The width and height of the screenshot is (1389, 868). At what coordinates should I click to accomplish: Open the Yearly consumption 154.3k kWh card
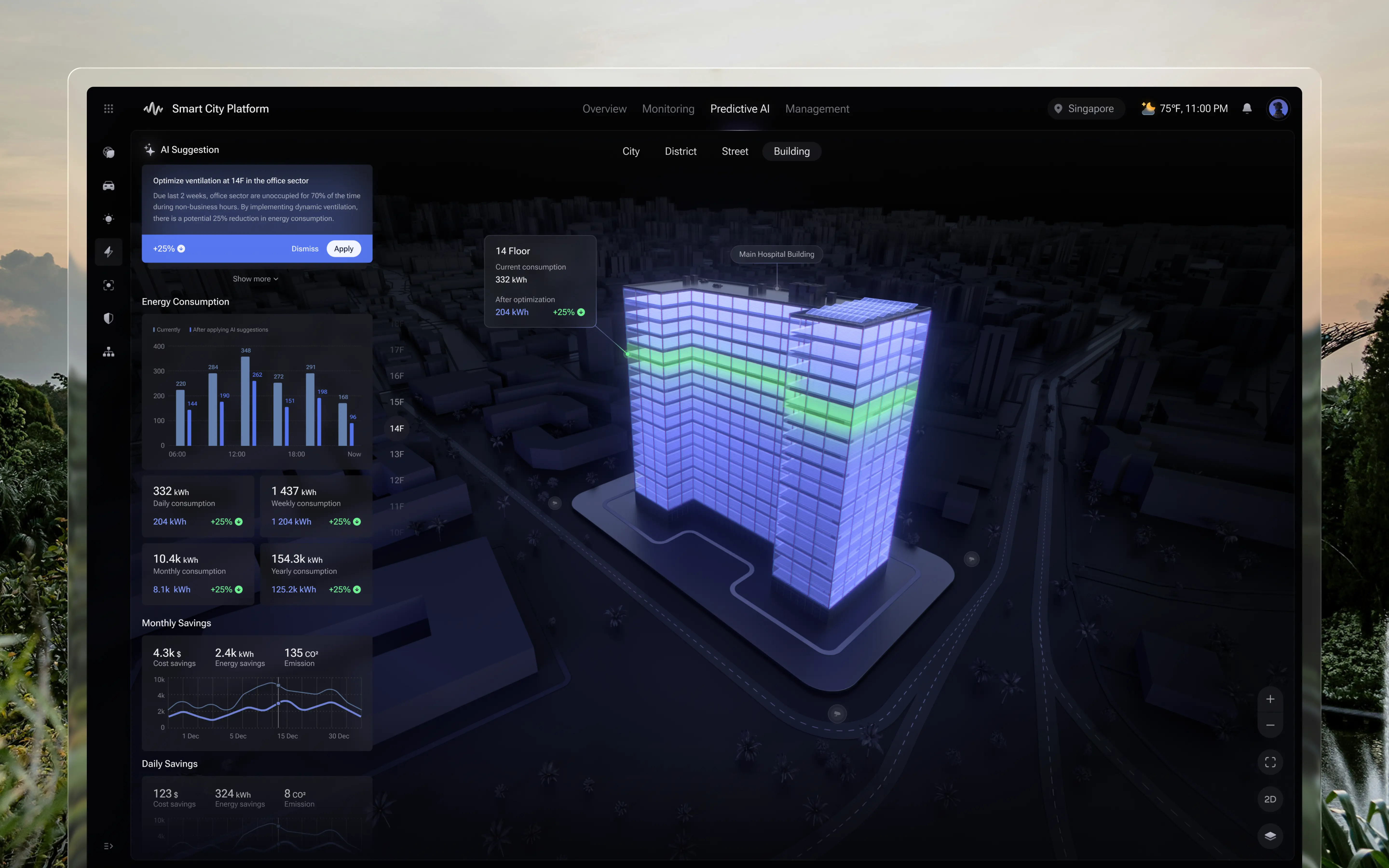point(316,574)
